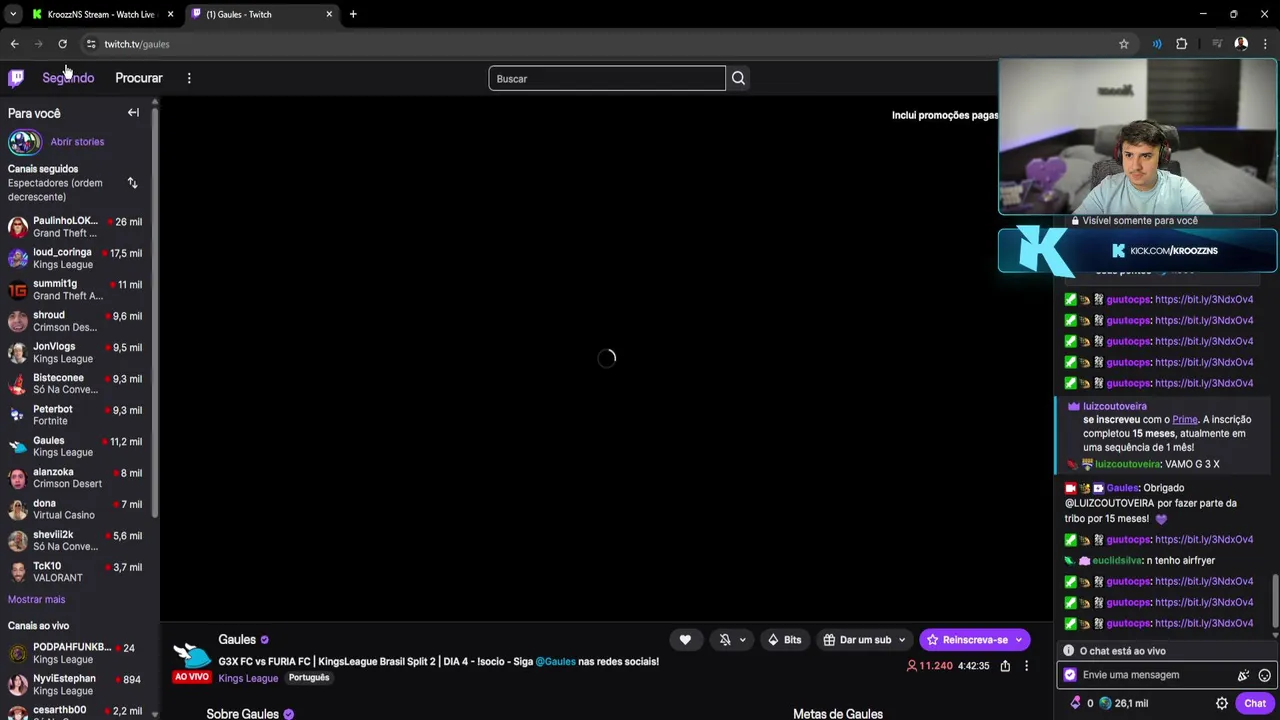1280x720 pixels.
Task: Click the sidebar scrollbar
Action: click(155, 310)
